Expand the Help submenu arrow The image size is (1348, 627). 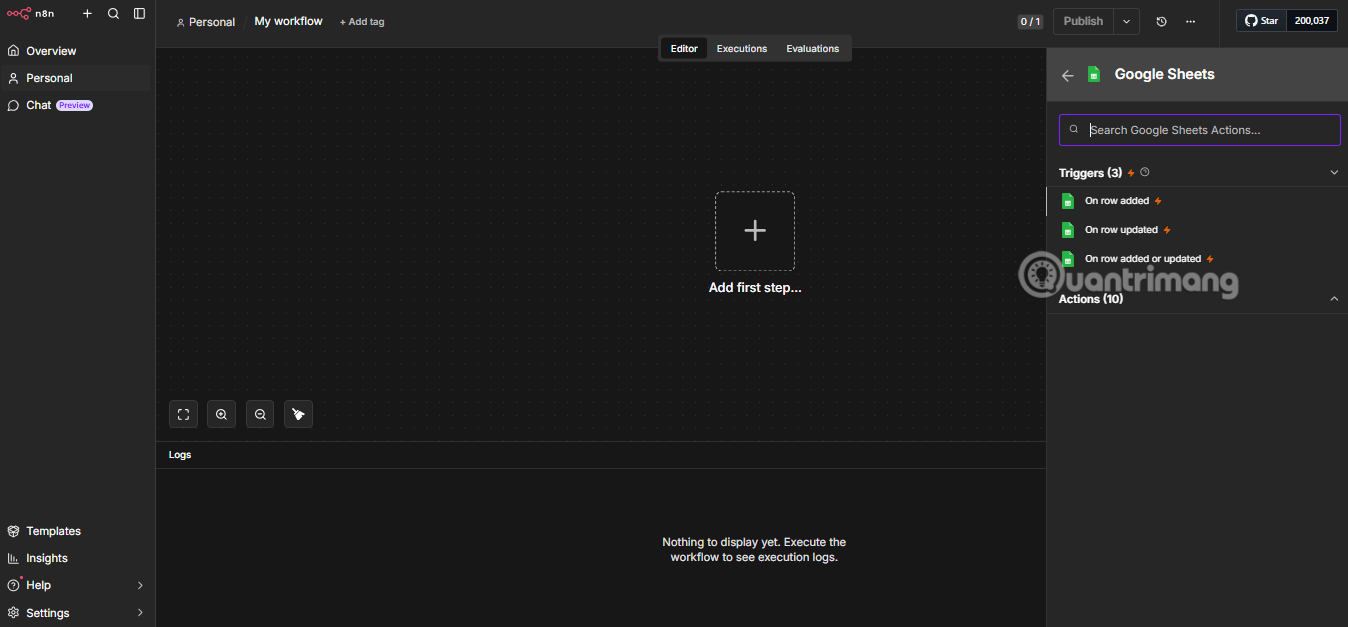click(140, 585)
